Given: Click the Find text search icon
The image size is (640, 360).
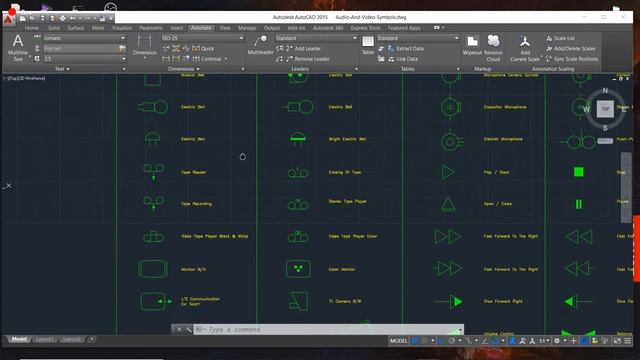Looking at the screenshot, I should (x=122, y=48).
